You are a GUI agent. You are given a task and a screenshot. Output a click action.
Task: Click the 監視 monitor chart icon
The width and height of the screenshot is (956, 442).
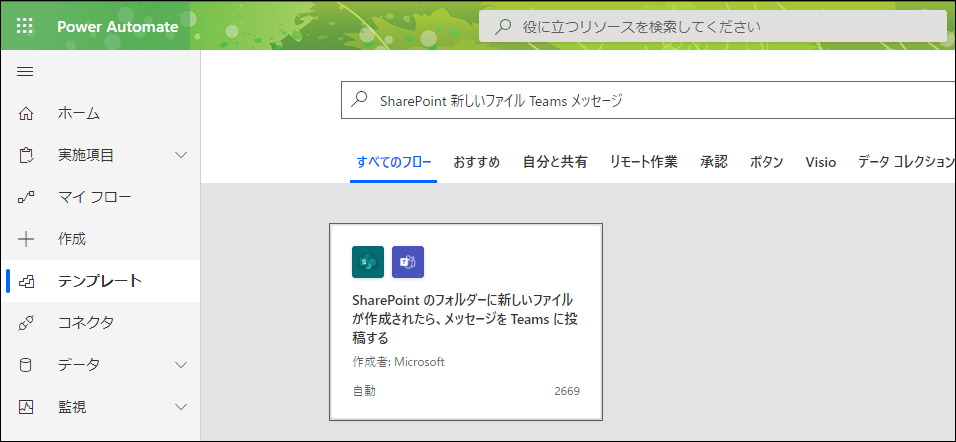coord(26,407)
